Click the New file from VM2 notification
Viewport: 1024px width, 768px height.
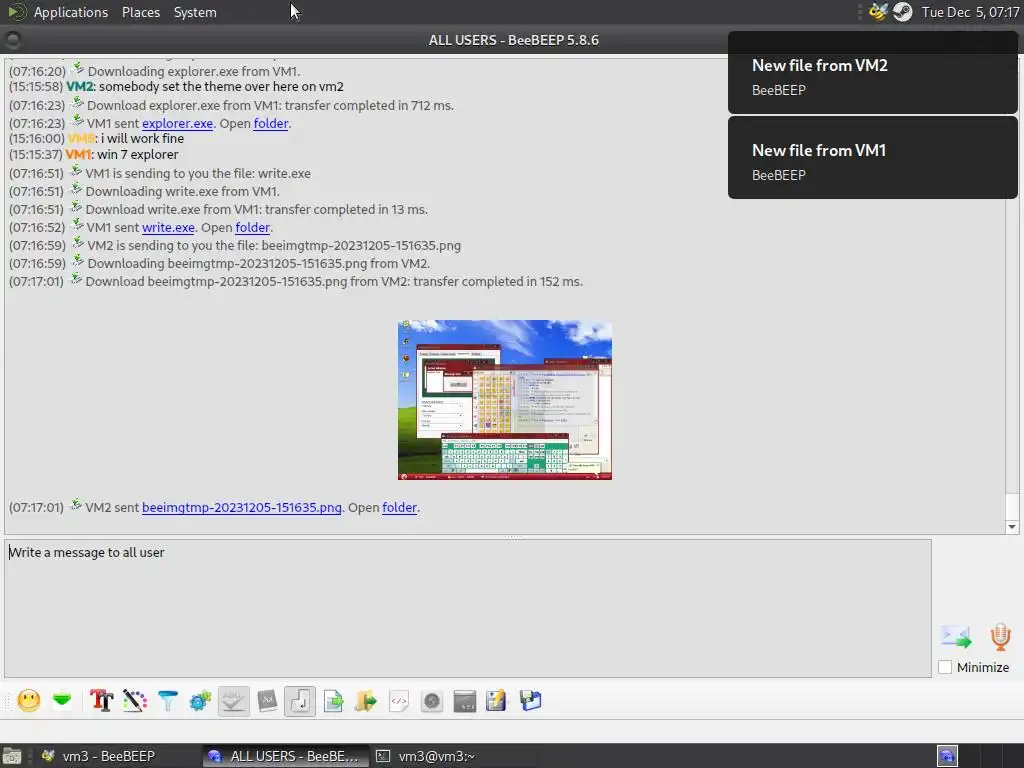[872, 72]
